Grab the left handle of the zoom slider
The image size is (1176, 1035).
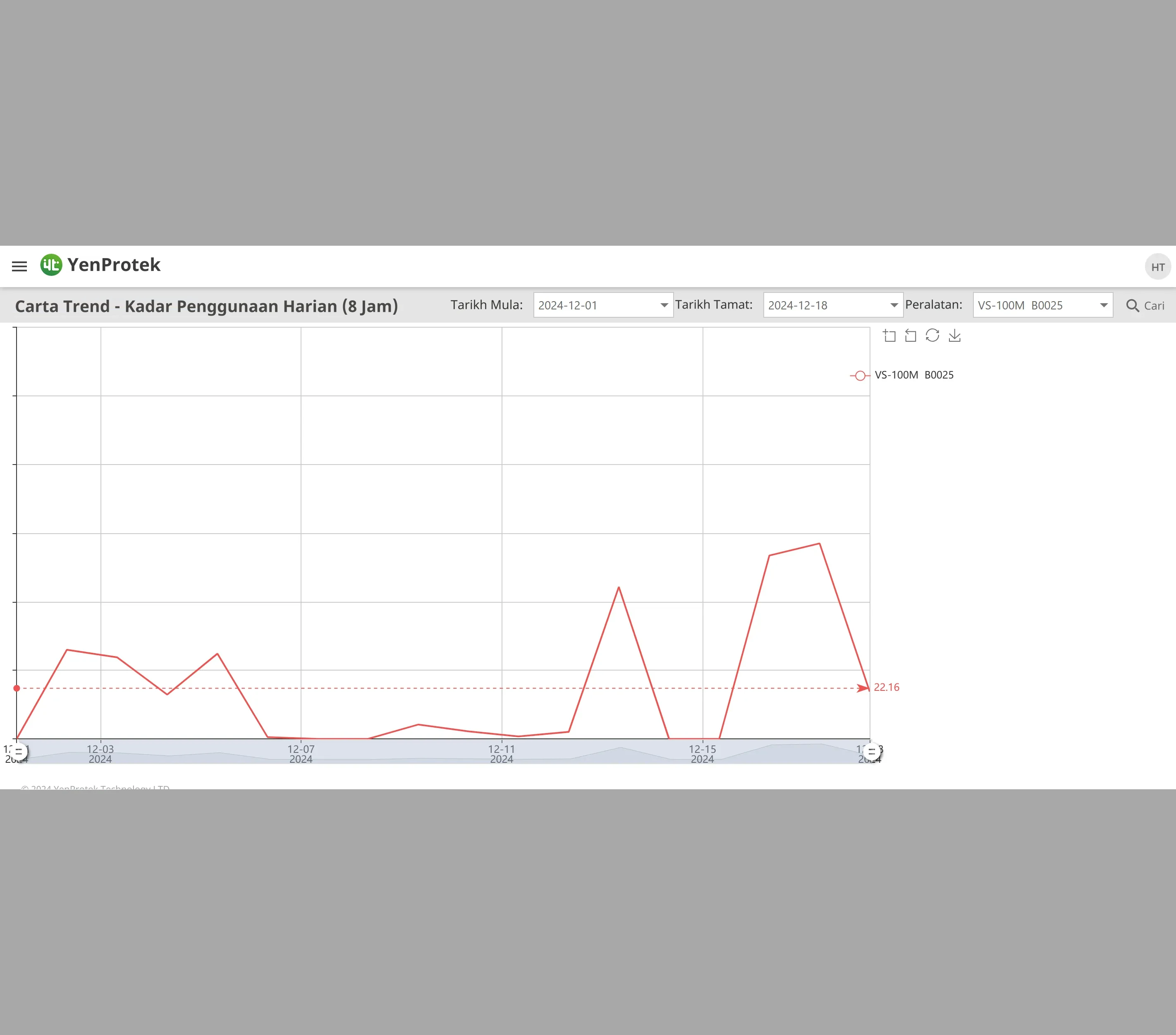[x=19, y=752]
